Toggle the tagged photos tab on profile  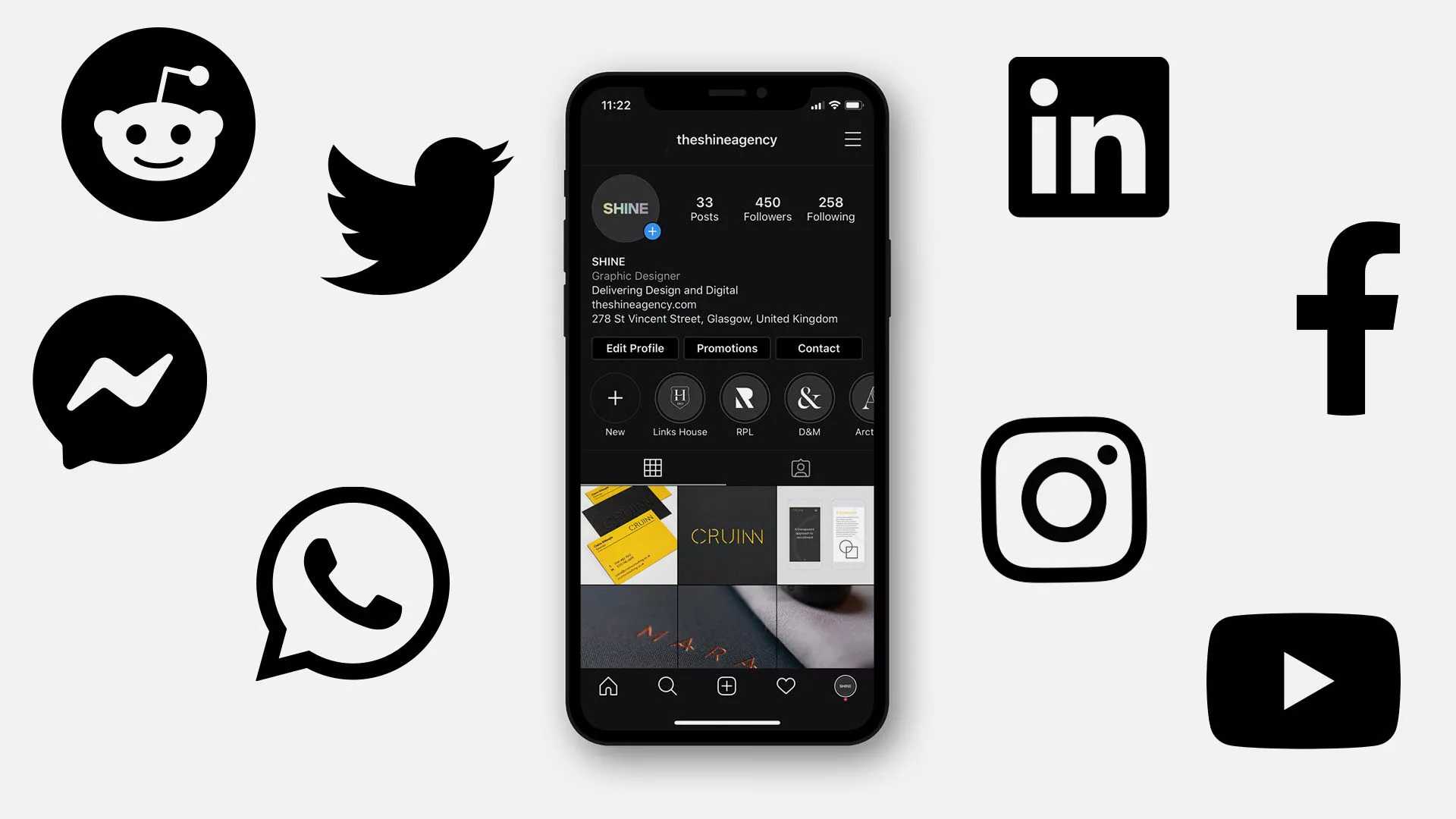click(x=800, y=467)
